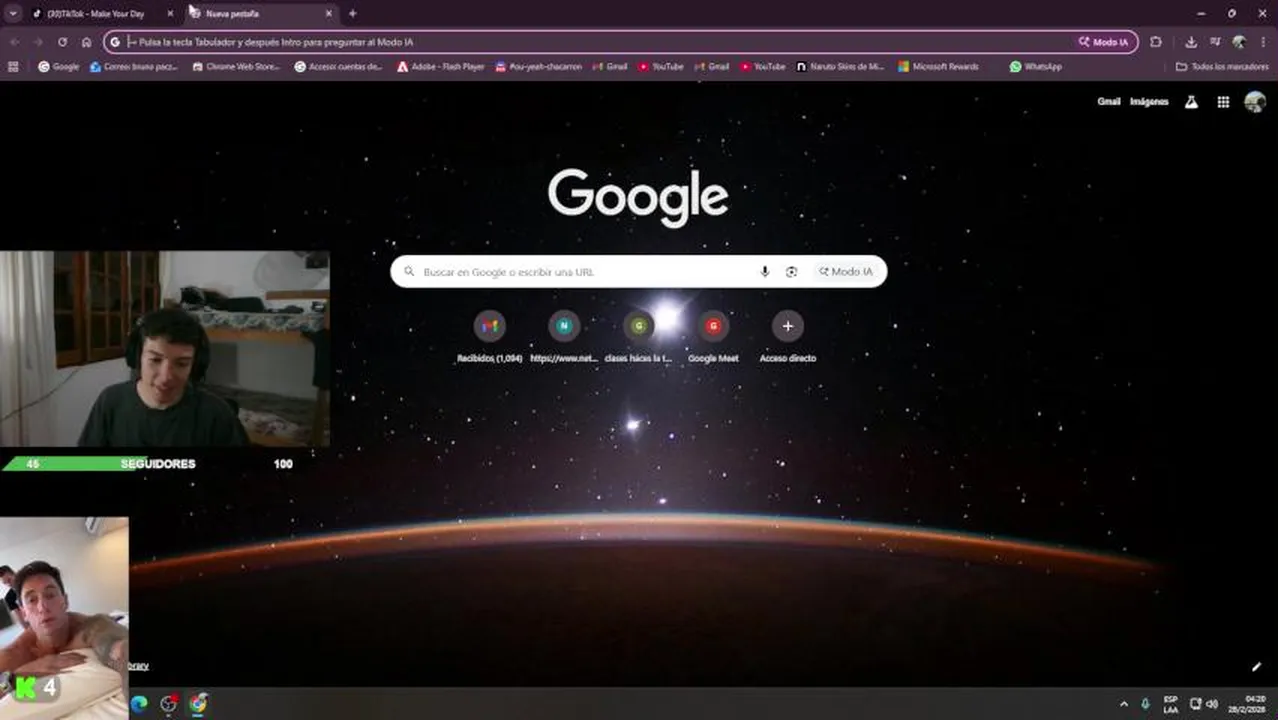Open the OBS icon in taskbar
Screen dimensions: 1278x720
[x=169, y=703]
